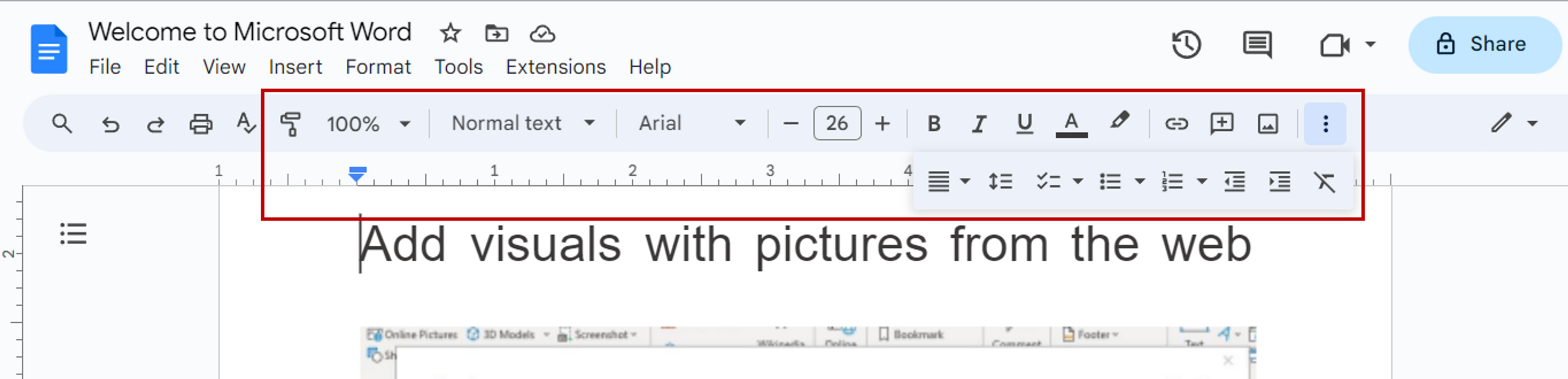
Task: Click the font size input field
Action: click(837, 123)
